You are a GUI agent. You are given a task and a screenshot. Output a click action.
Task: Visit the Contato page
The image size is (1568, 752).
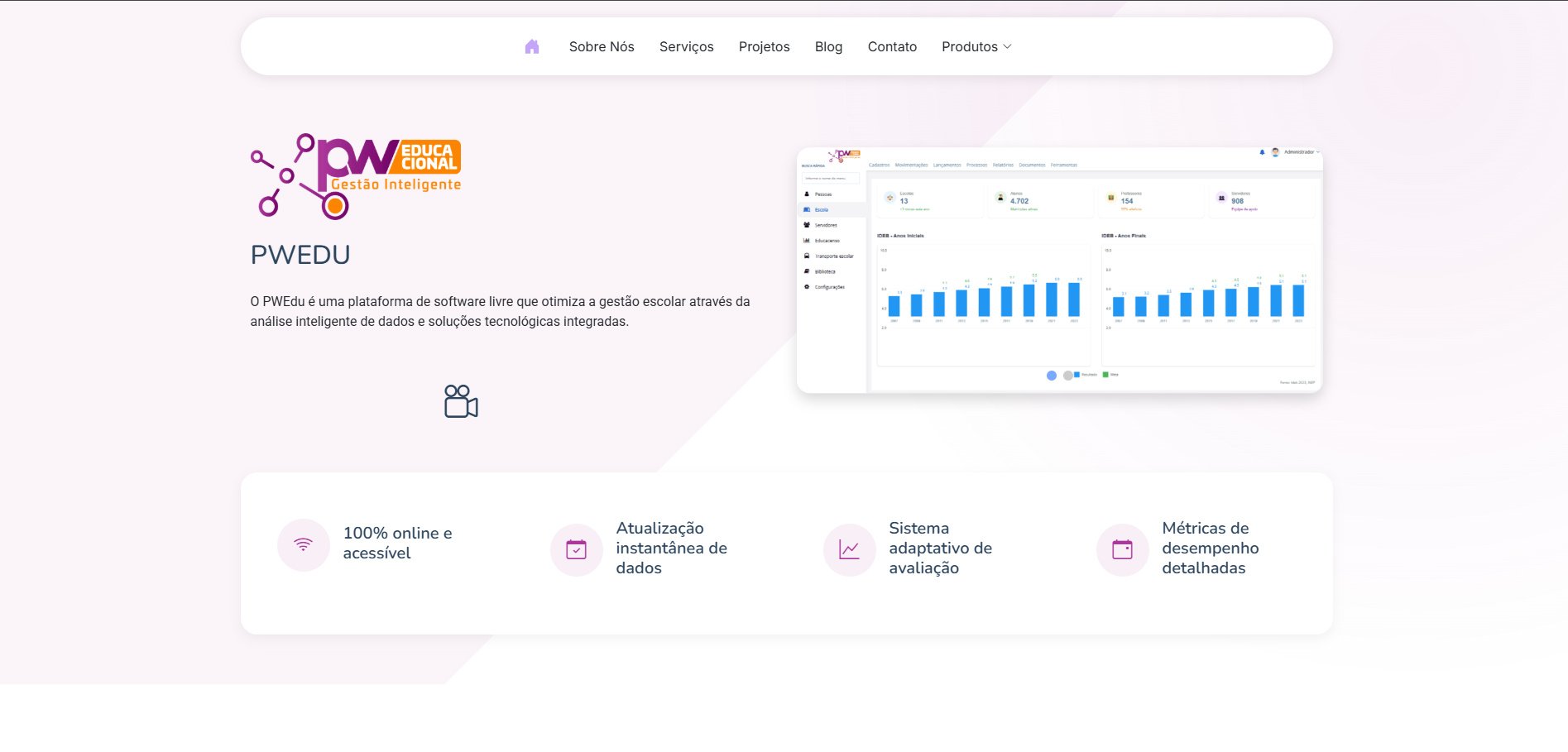point(892,47)
